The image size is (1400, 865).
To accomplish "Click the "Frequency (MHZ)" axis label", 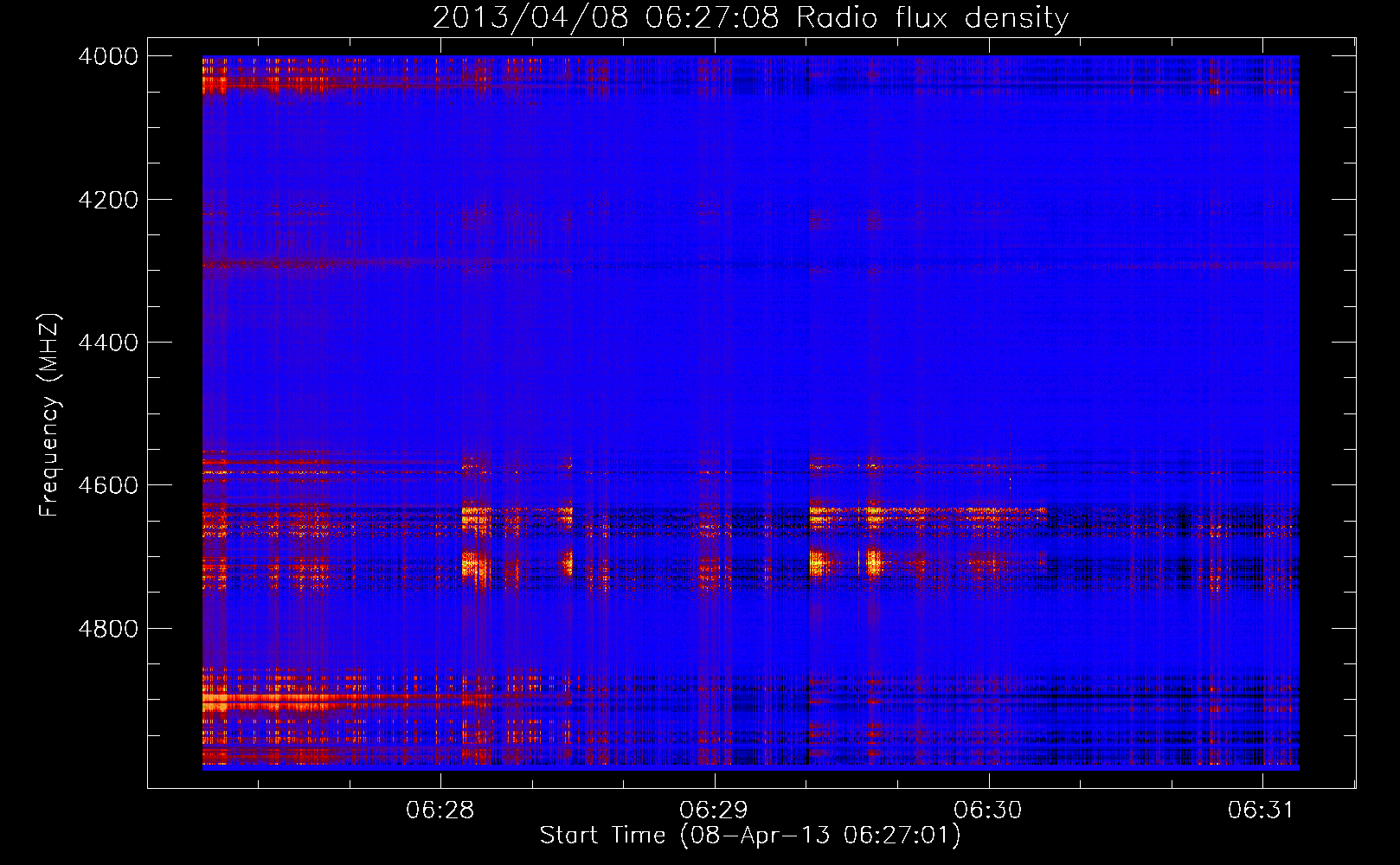I will click(50, 415).
